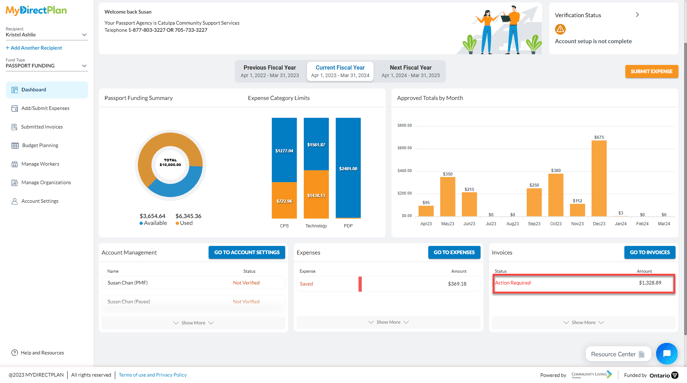The image size is (687, 383).
Task: Open Account Settings person icon
Action: coord(14,201)
